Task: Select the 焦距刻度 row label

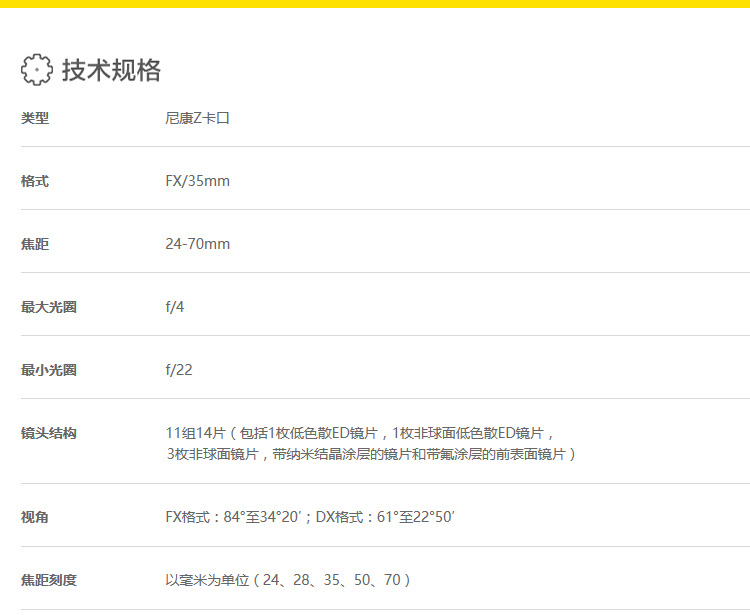Action: 49,580
